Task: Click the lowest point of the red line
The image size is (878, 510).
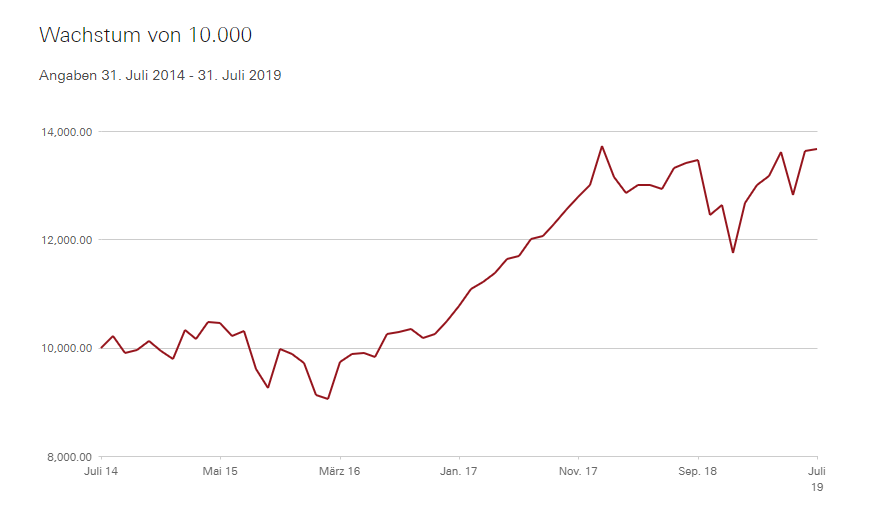Action: click(x=328, y=399)
